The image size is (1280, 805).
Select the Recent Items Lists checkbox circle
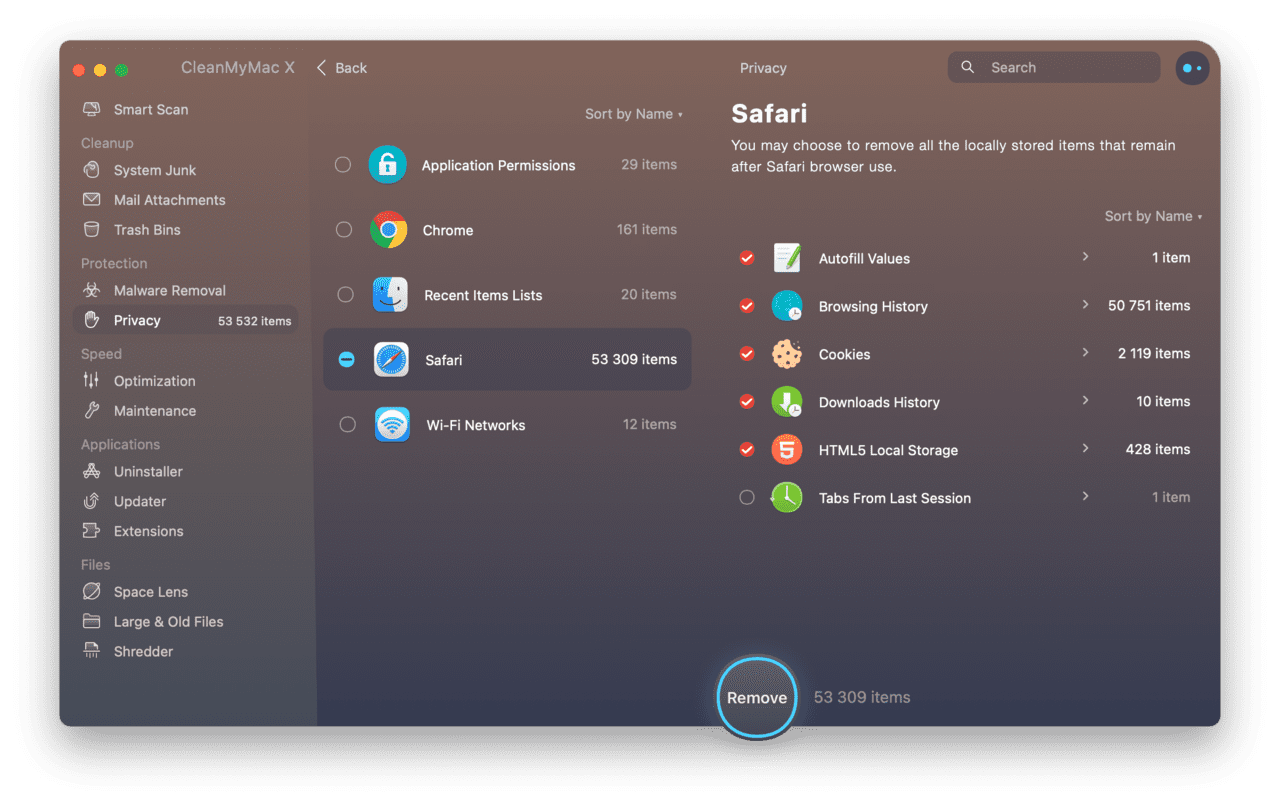tap(345, 295)
